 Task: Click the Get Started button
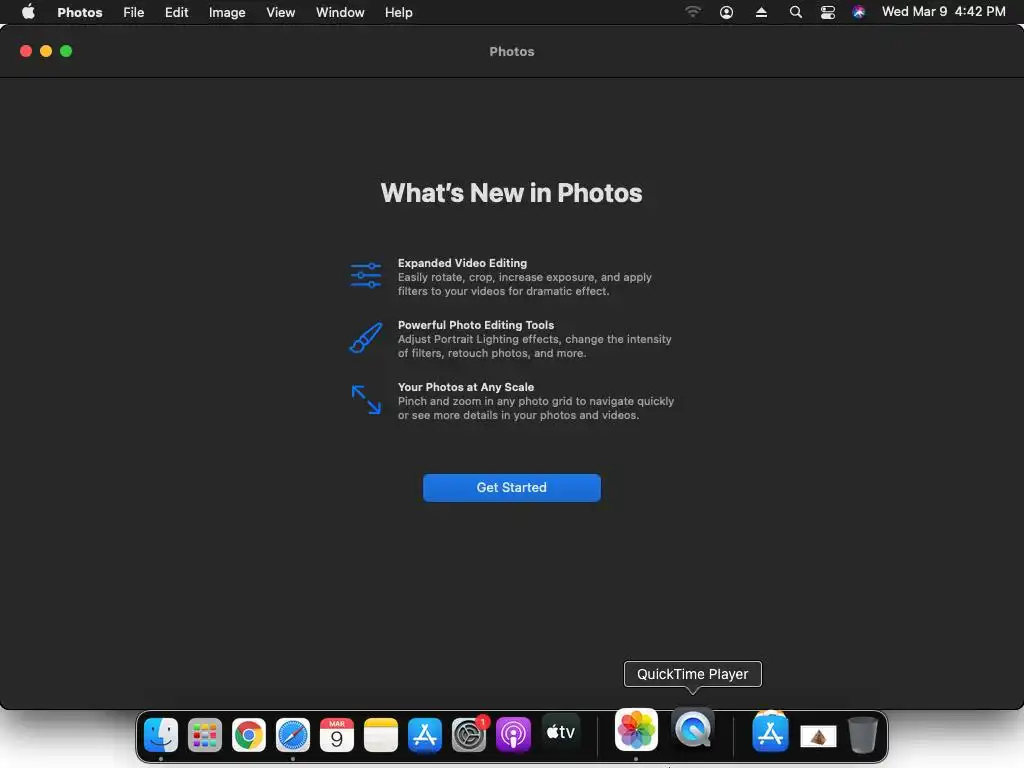[511, 488]
